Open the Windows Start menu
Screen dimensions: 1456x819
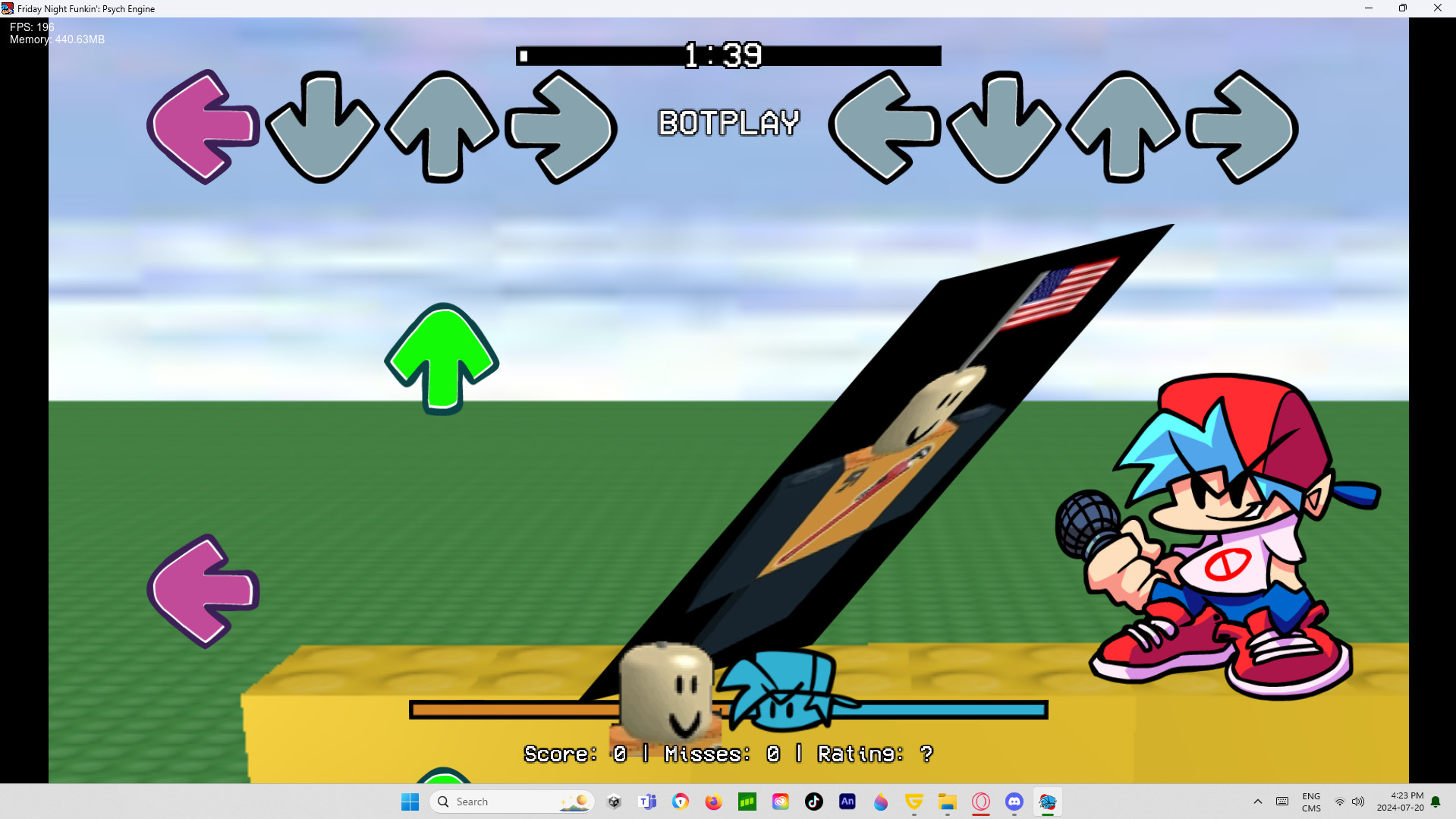[410, 802]
